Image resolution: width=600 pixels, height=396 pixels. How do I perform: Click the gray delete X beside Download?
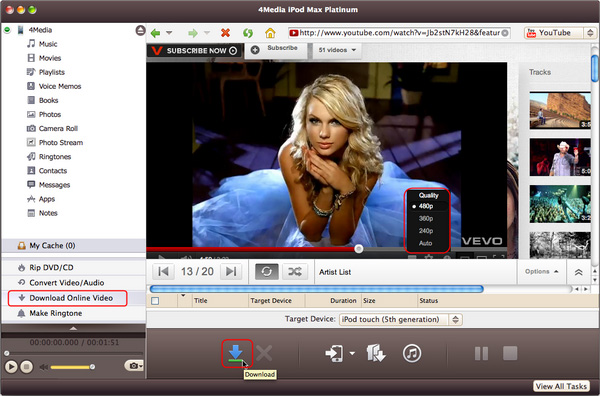[264, 353]
